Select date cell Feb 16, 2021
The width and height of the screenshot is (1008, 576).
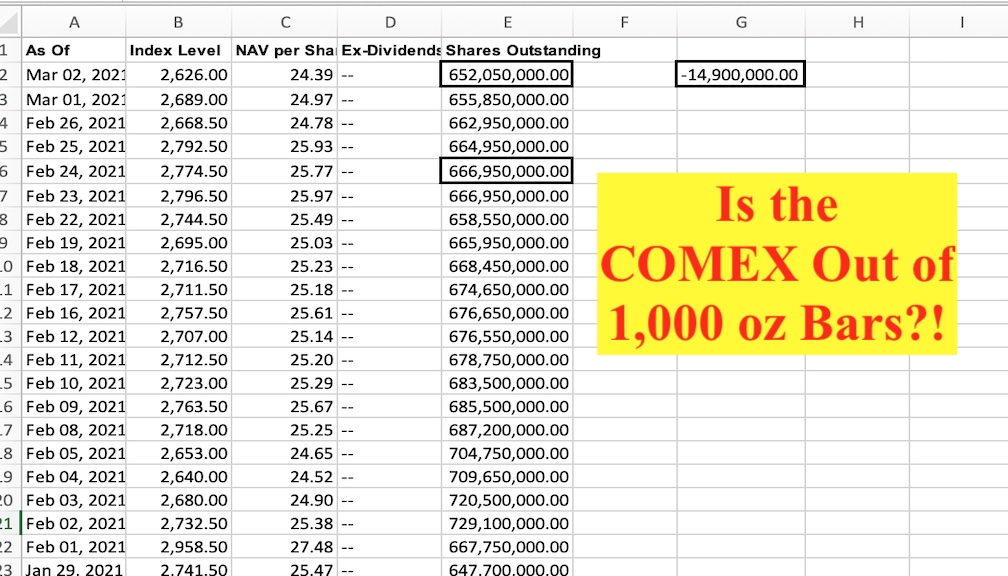[74, 313]
